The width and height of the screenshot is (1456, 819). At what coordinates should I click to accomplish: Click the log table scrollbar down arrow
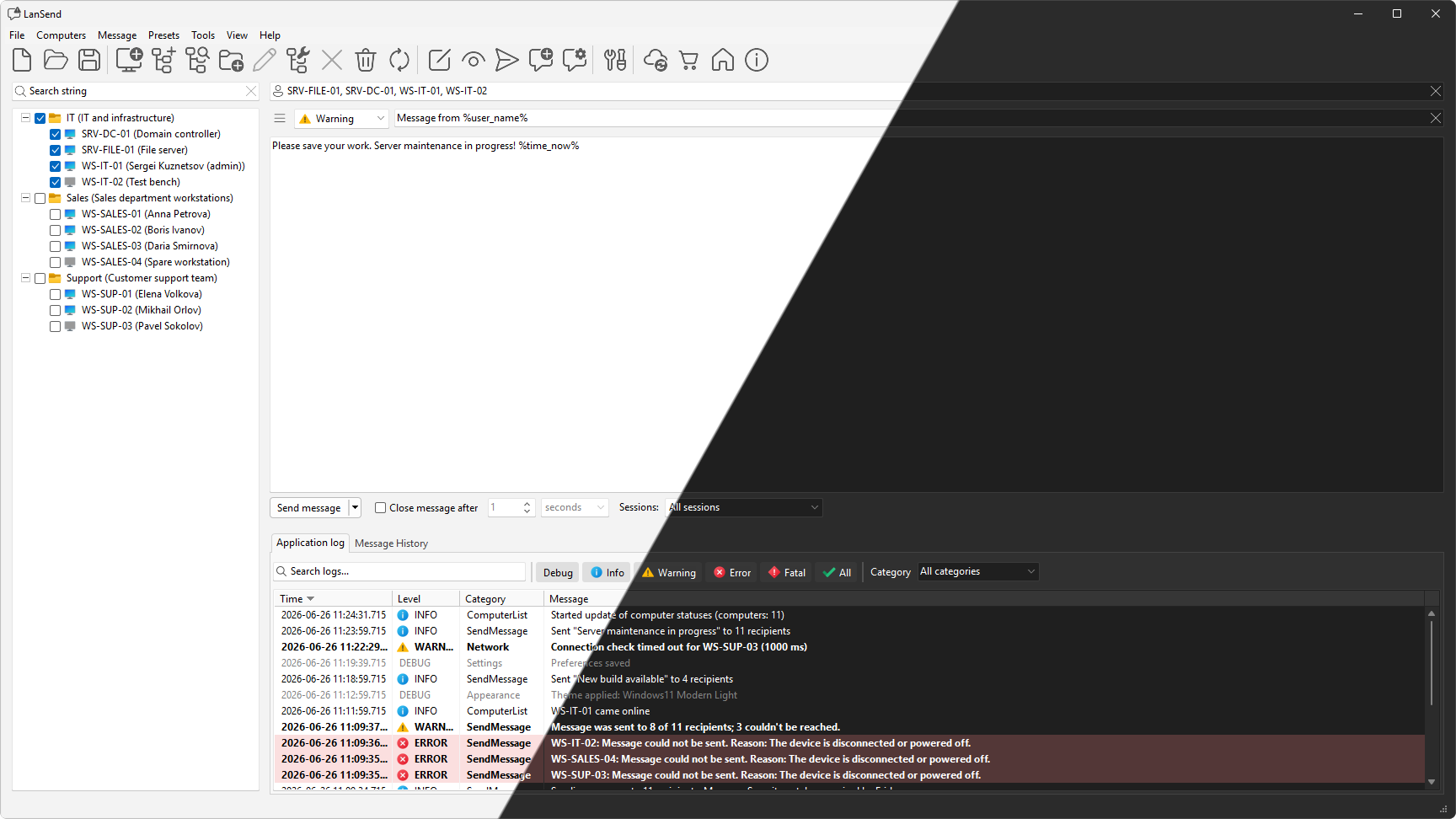pyautogui.click(x=1431, y=782)
